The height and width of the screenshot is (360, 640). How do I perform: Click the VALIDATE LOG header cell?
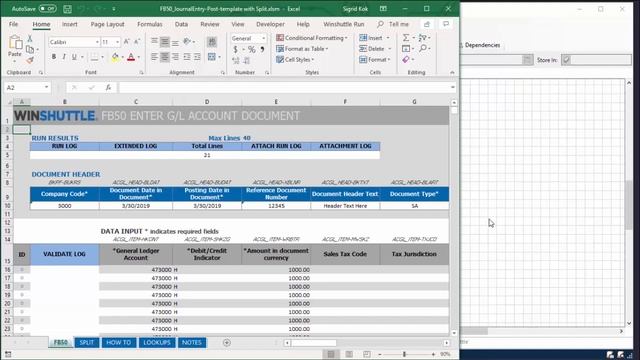[x=64, y=254]
